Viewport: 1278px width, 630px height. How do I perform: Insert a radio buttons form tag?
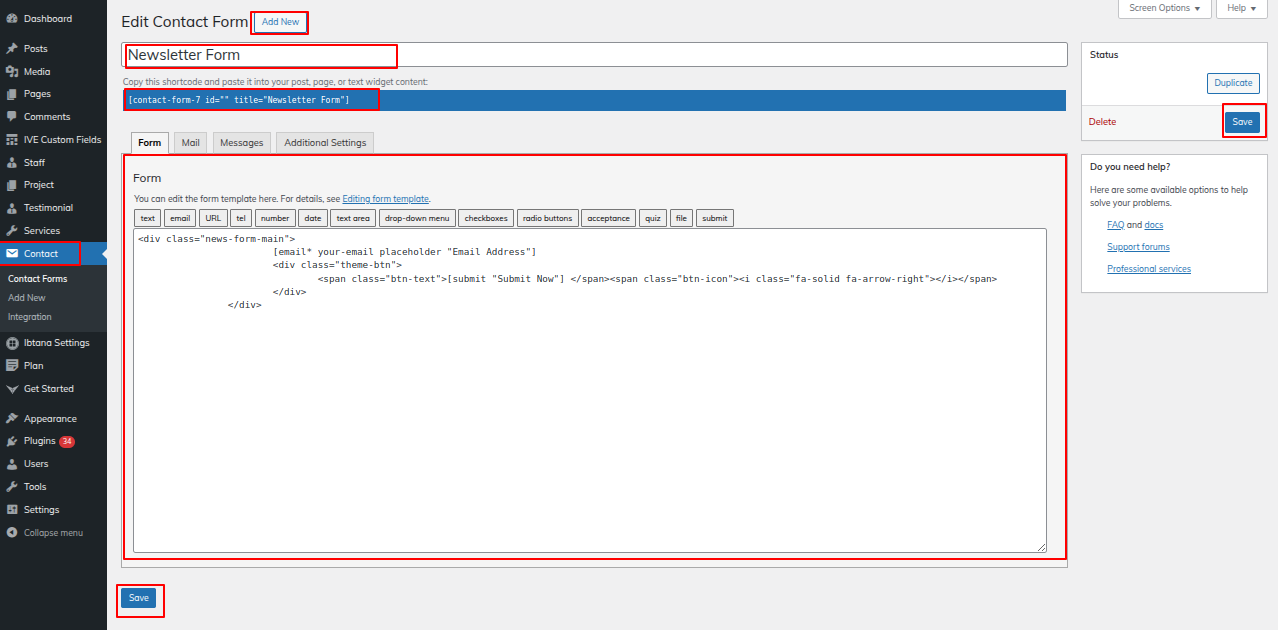click(x=547, y=218)
